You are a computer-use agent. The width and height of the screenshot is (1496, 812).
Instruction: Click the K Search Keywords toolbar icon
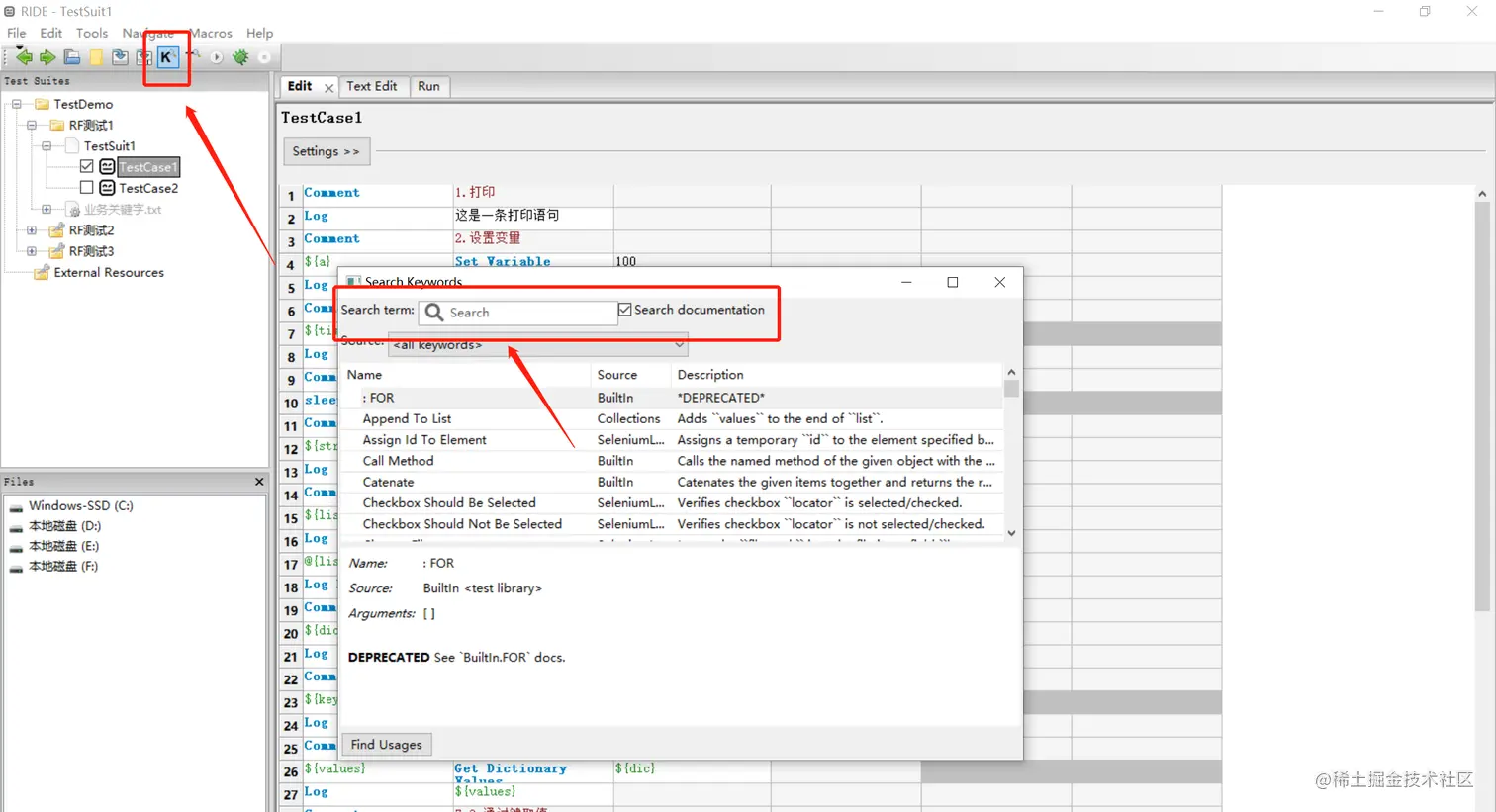click(167, 57)
